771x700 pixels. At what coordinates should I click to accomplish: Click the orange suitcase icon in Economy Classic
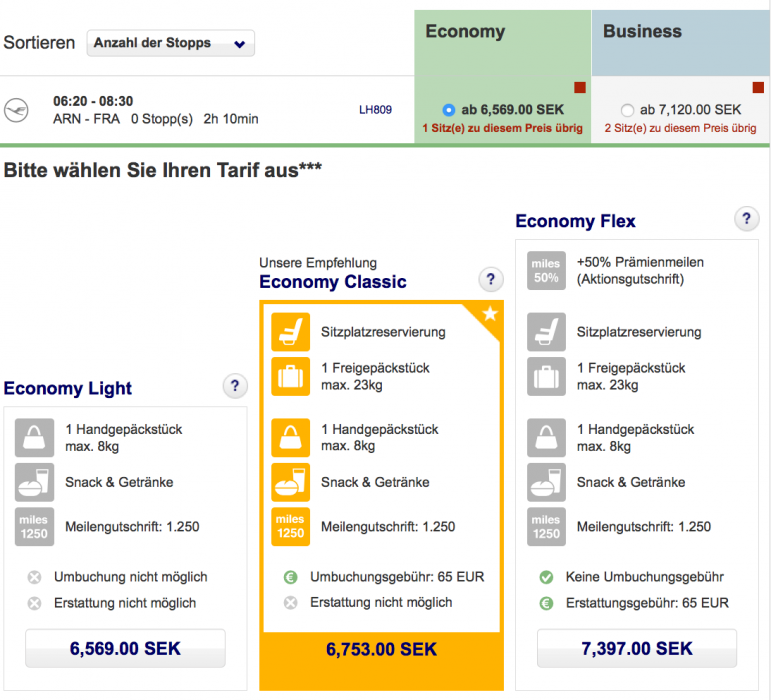291,377
